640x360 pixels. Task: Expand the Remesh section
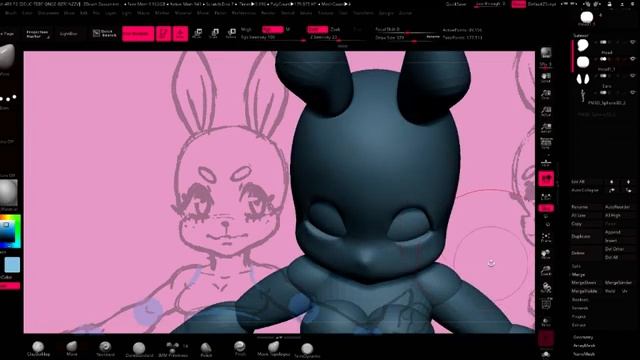(x=580, y=308)
